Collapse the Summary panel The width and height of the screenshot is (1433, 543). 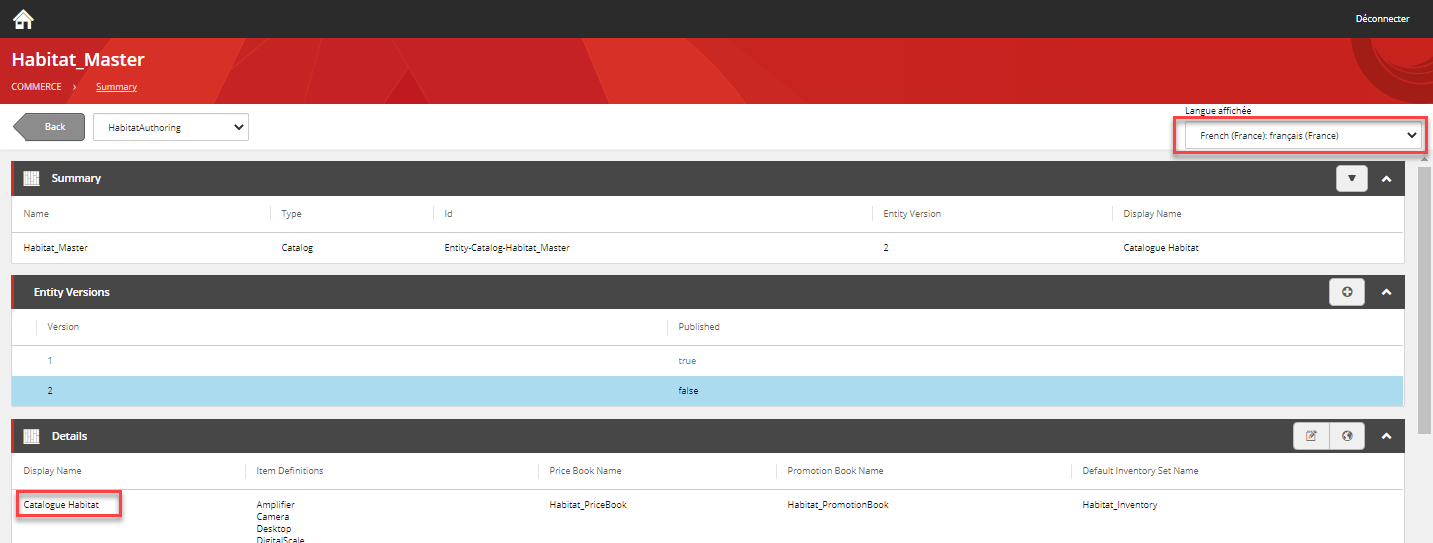pyautogui.click(x=1386, y=179)
